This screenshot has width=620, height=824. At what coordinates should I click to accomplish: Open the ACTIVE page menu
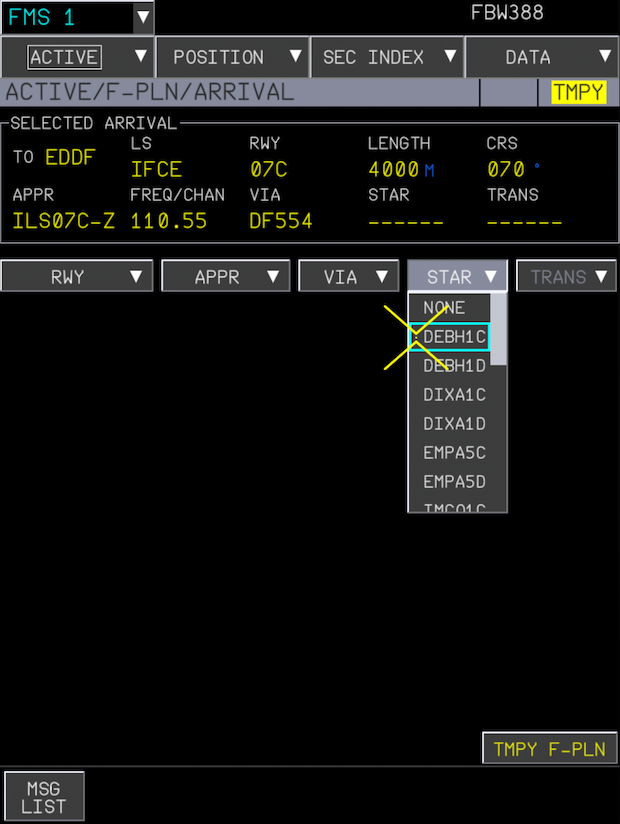[x=78, y=57]
